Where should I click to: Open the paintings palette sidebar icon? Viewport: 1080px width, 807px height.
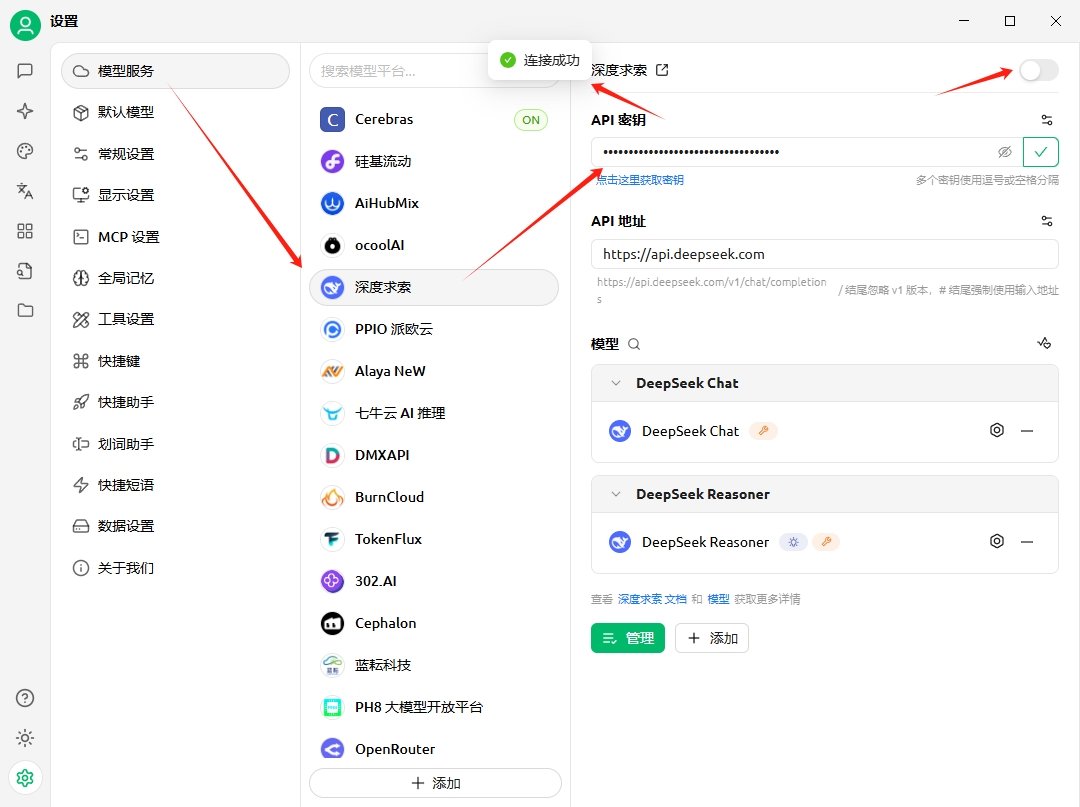(25, 151)
